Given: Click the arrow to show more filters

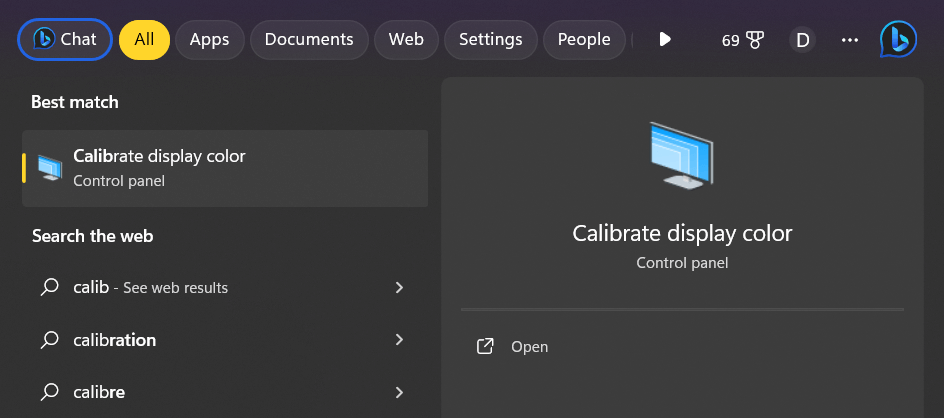Looking at the screenshot, I should click(665, 40).
